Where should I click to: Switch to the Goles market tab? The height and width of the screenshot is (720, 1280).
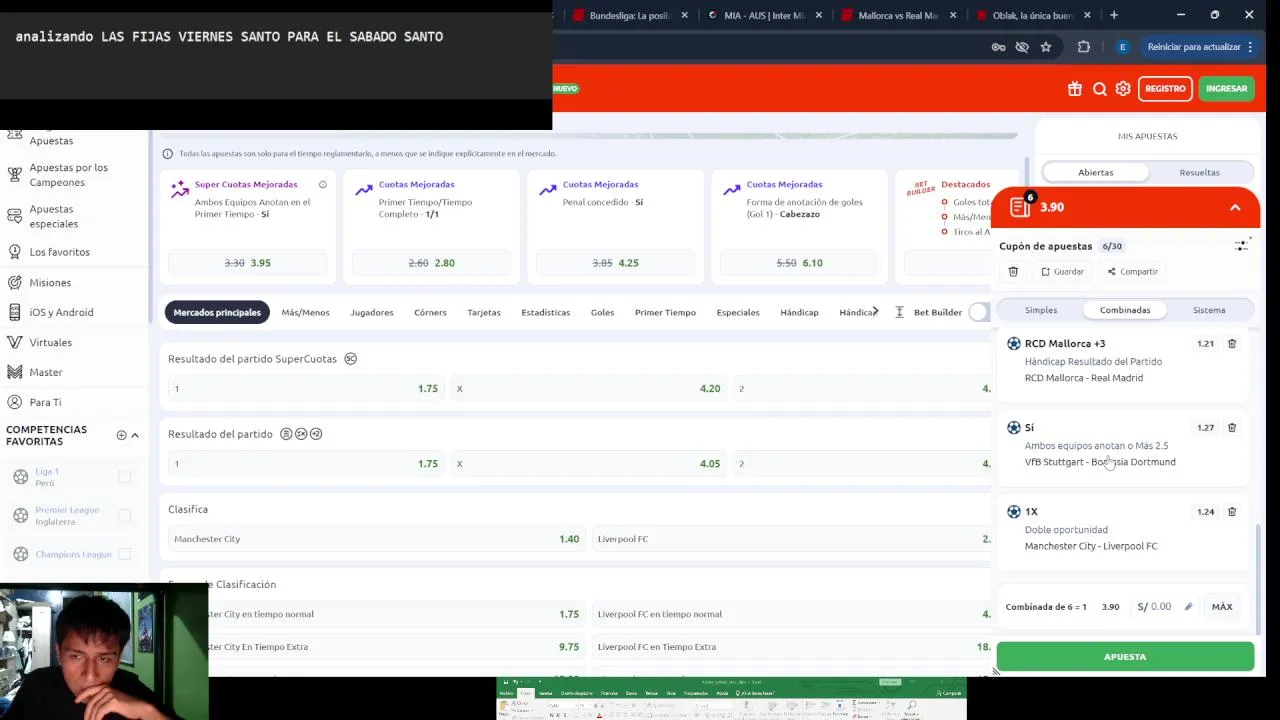pyautogui.click(x=602, y=313)
